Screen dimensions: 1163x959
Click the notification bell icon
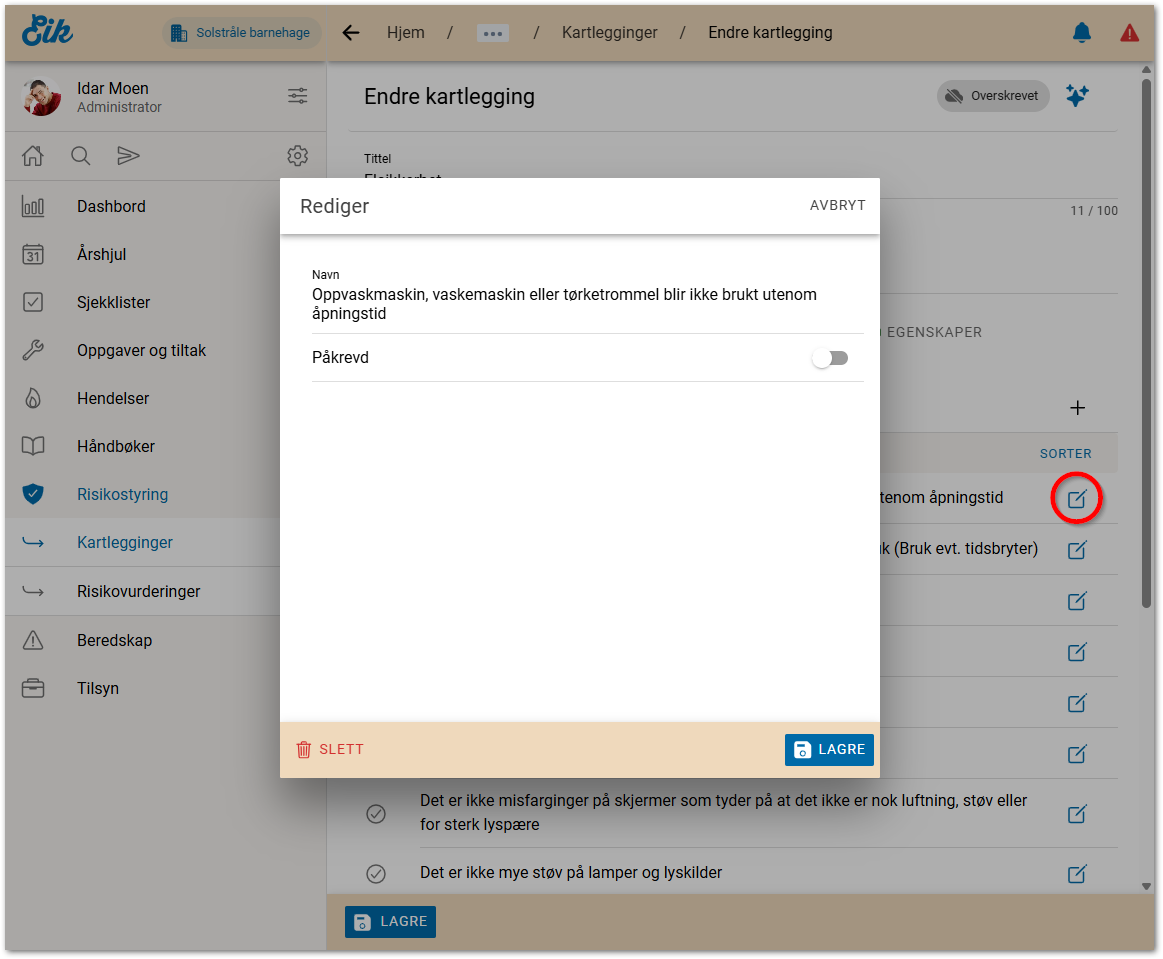[x=1081, y=33]
